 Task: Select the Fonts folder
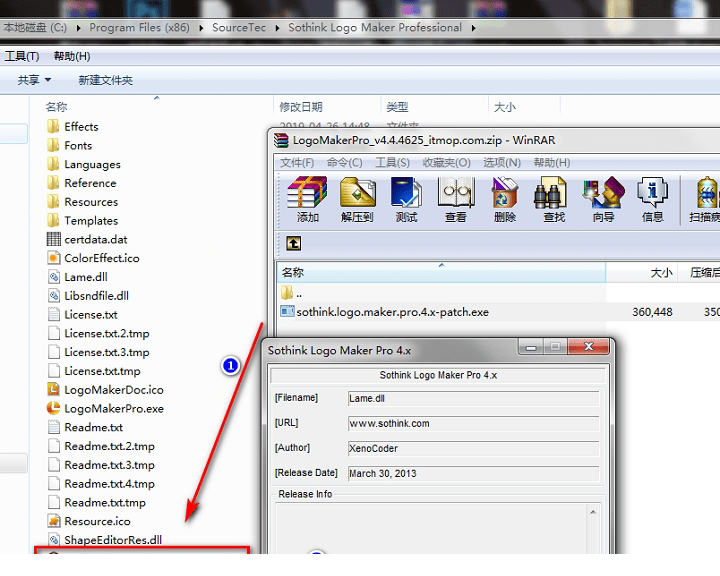click(x=69, y=145)
